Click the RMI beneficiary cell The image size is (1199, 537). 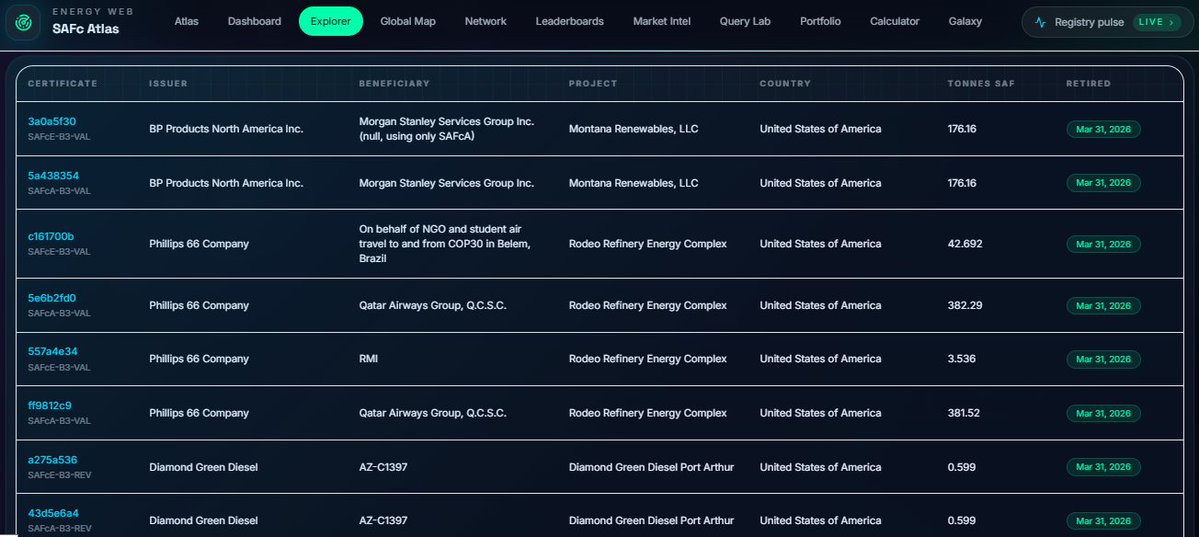pos(369,359)
